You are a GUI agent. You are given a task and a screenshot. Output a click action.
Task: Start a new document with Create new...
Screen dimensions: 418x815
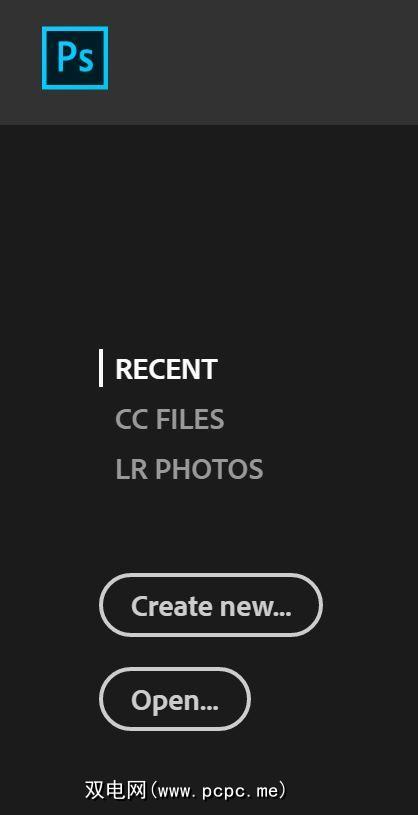pos(211,605)
